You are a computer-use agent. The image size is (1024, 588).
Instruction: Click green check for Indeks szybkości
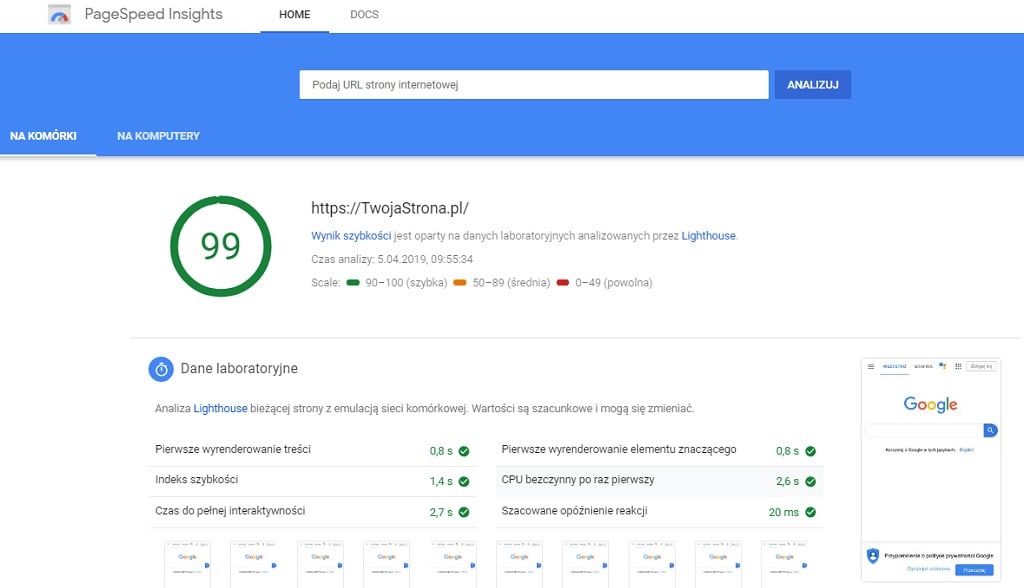pyautogui.click(x=464, y=482)
